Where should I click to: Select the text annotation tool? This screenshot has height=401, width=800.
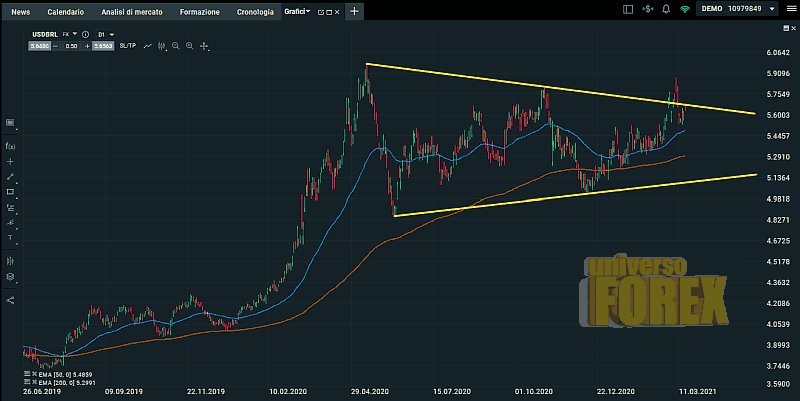pyautogui.click(x=10, y=238)
